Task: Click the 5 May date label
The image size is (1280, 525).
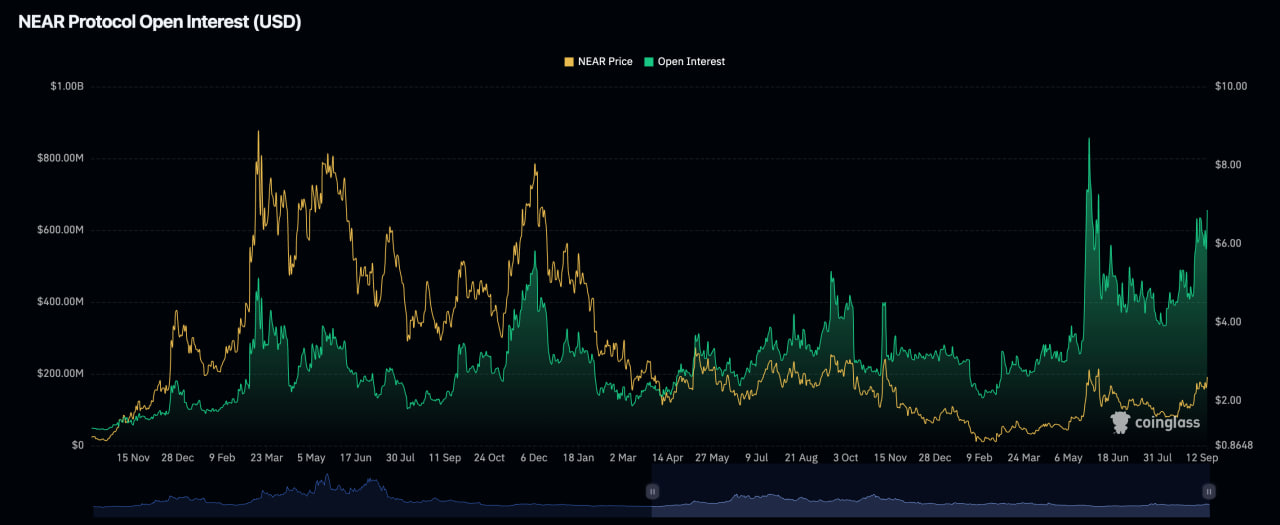Action: [x=311, y=458]
